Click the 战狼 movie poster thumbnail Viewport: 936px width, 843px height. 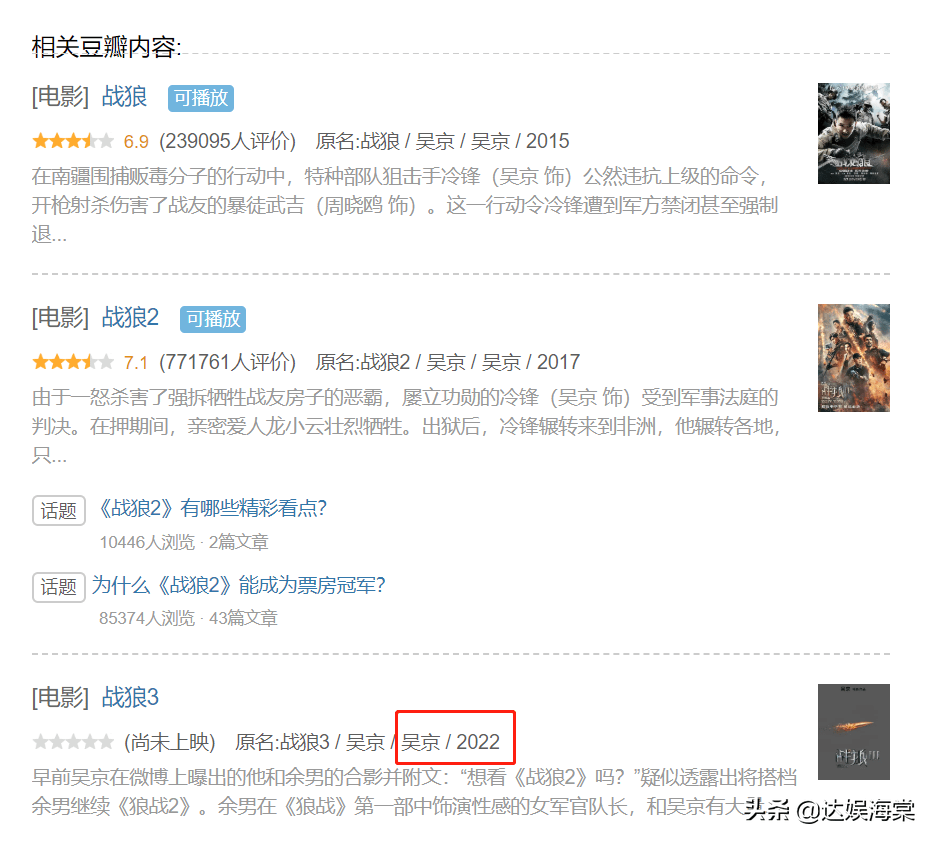853,133
